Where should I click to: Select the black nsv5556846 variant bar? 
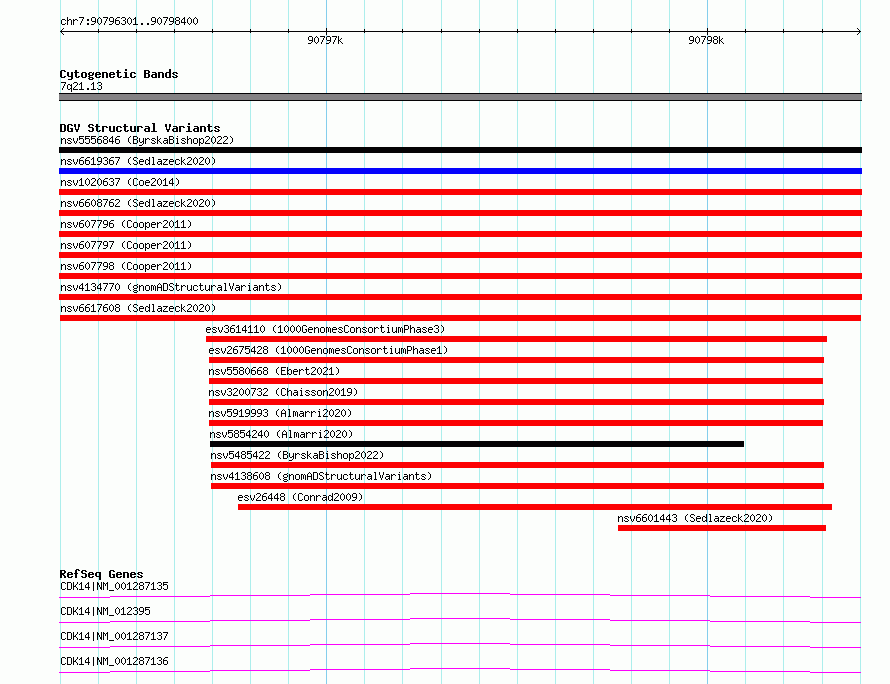tap(460, 150)
